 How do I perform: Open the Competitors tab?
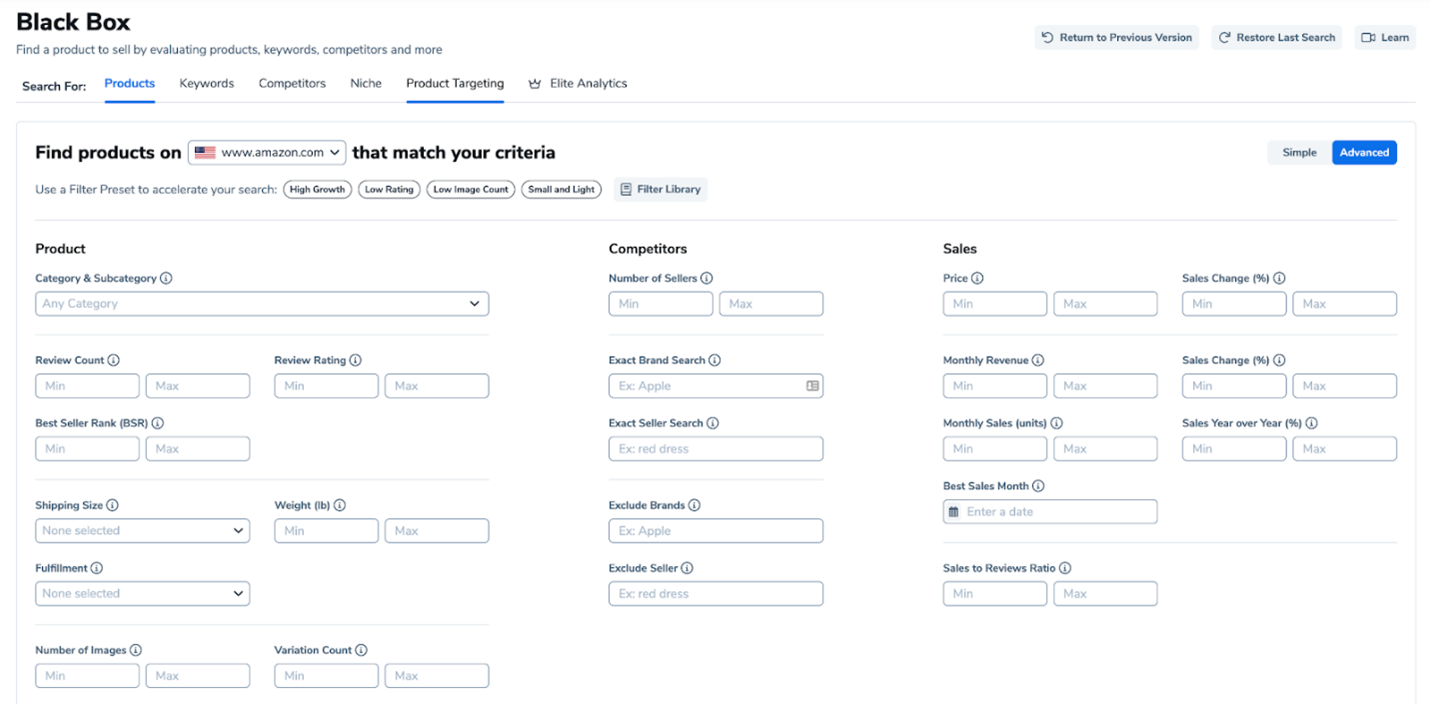[x=292, y=84]
